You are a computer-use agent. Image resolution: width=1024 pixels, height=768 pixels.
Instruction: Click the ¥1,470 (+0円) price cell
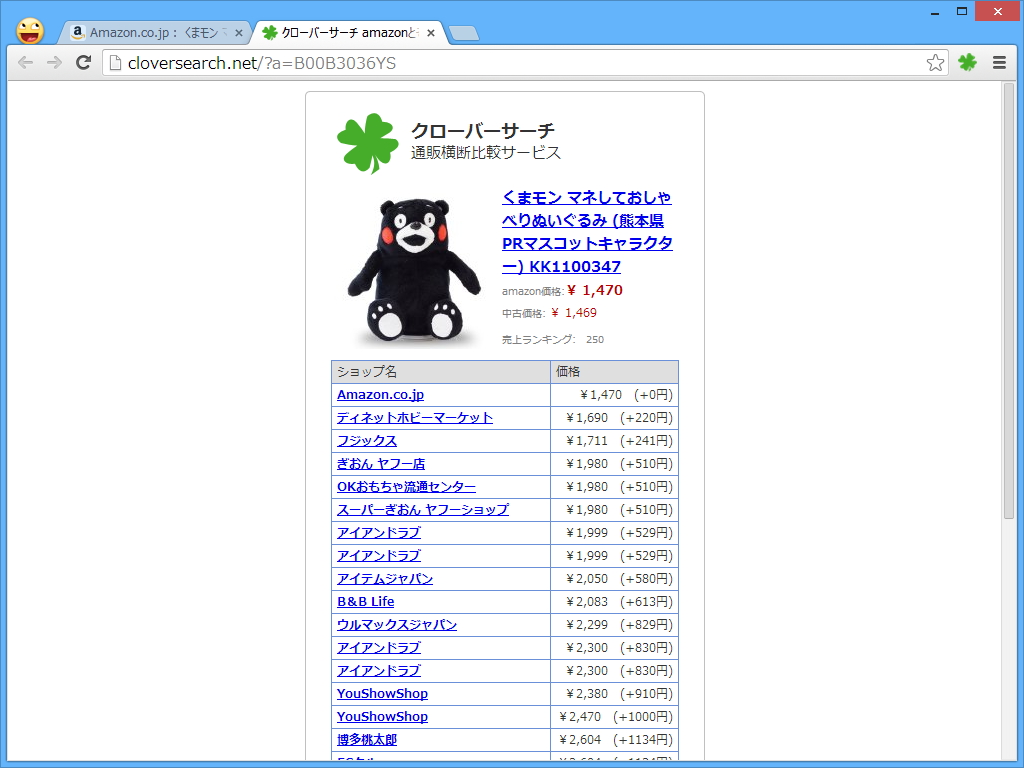(615, 394)
